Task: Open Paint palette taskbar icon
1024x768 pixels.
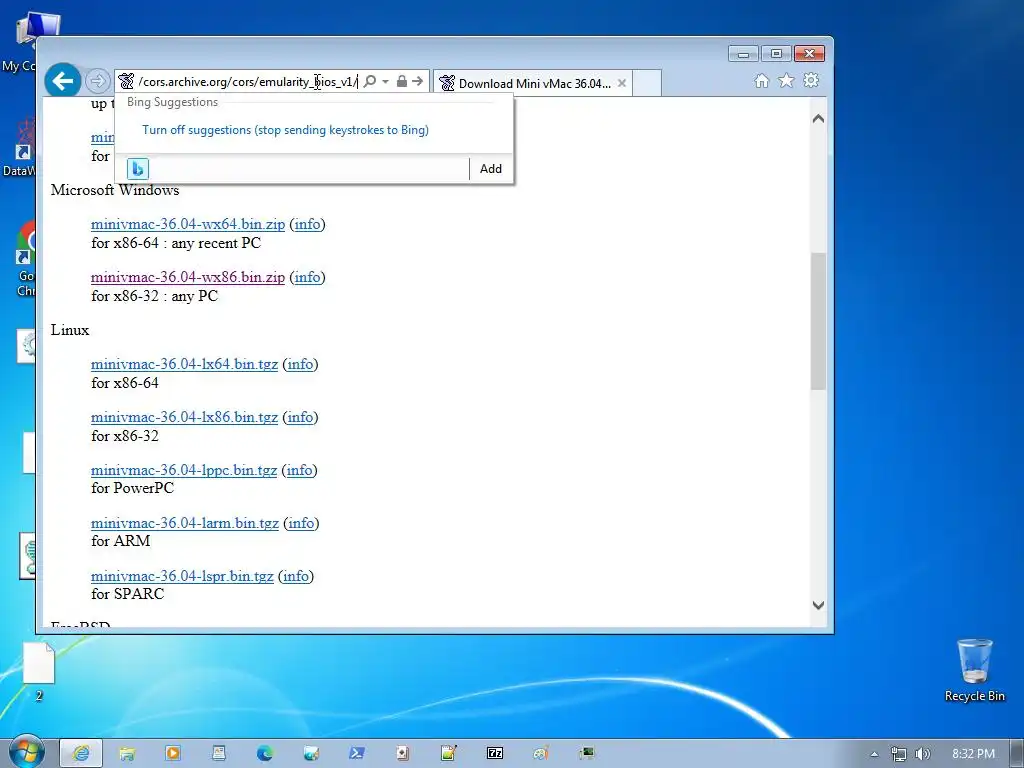Action: click(541, 753)
